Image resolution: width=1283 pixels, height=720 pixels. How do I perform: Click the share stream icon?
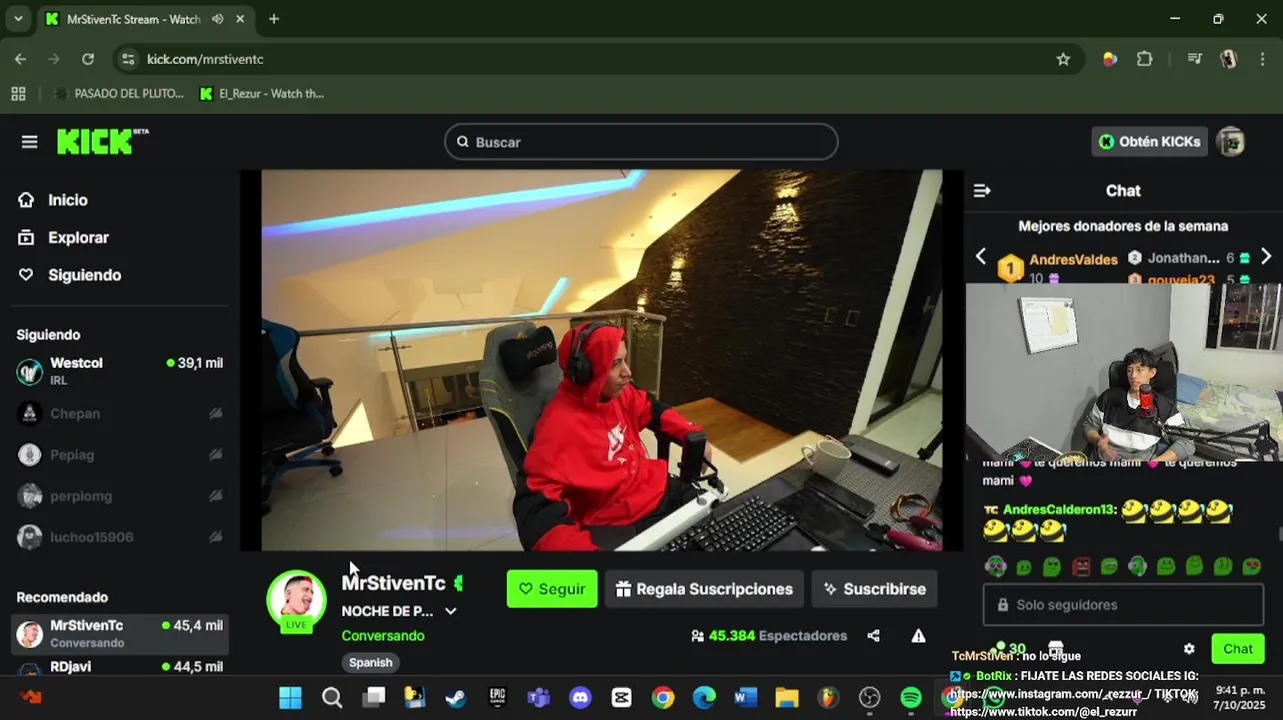point(873,636)
